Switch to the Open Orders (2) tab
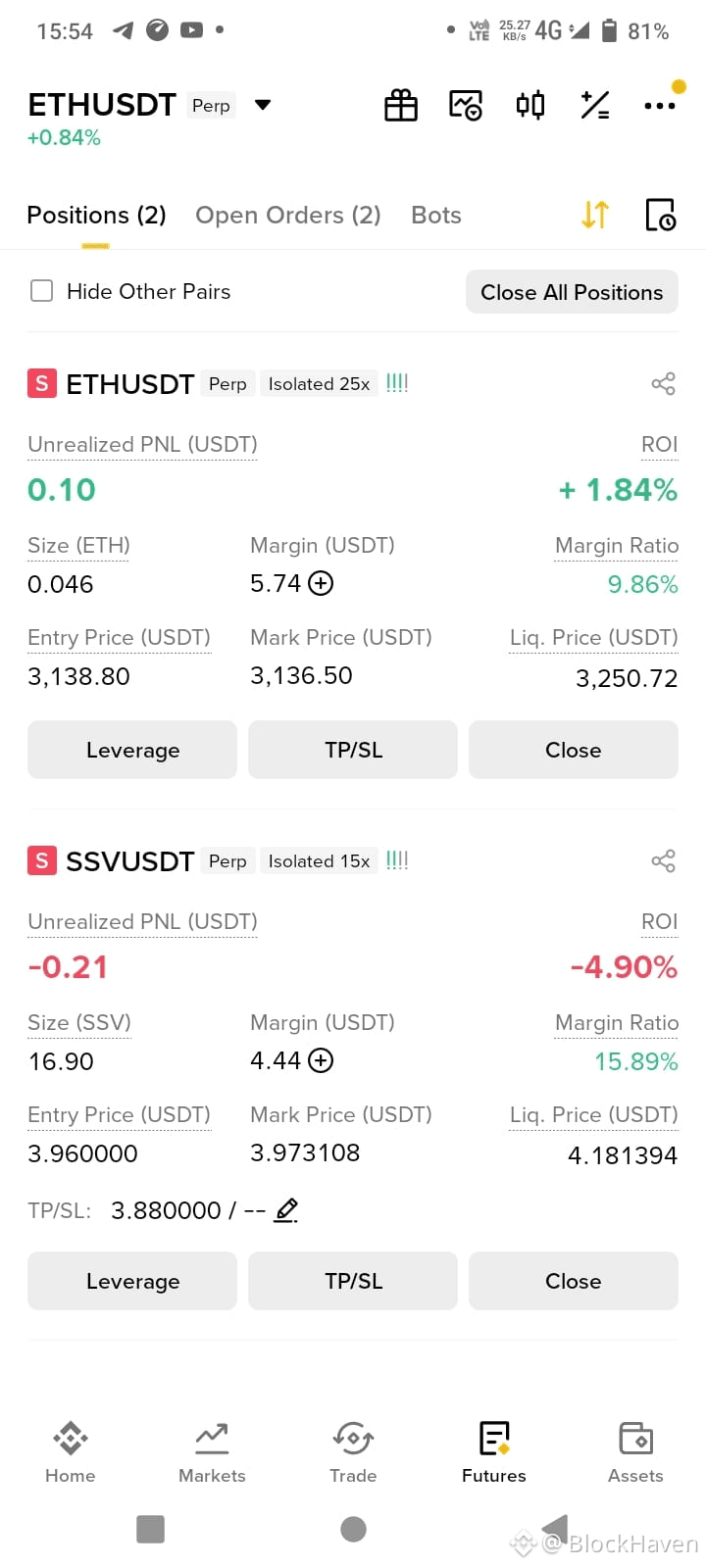 pyautogui.click(x=288, y=215)
